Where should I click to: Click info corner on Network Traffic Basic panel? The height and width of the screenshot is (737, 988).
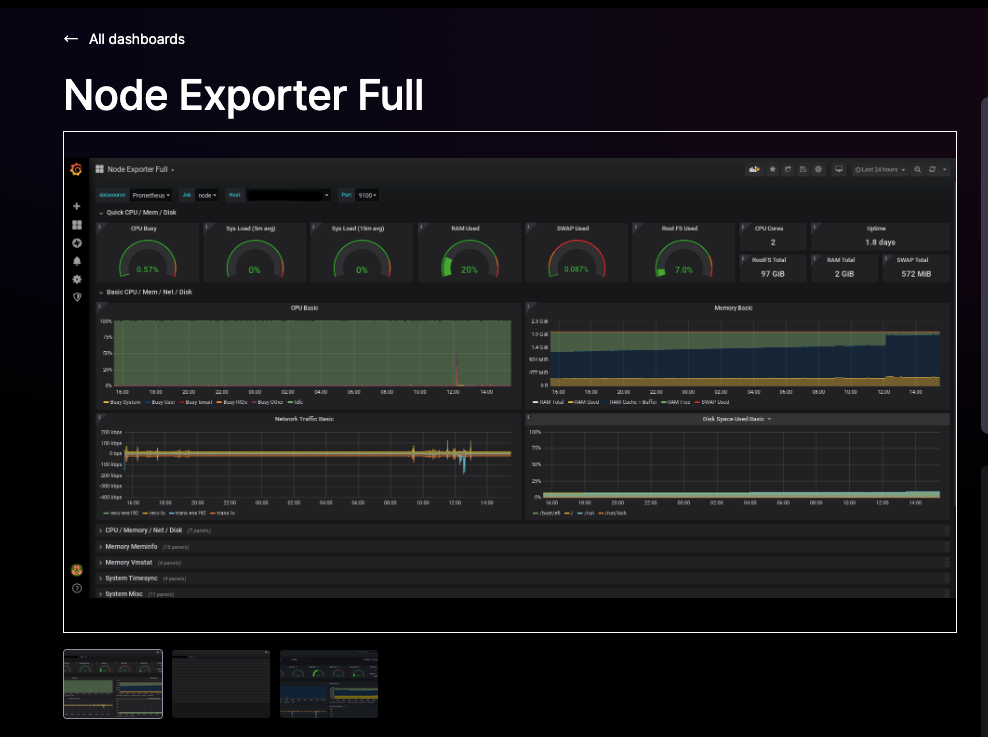[x=100, y=417]
